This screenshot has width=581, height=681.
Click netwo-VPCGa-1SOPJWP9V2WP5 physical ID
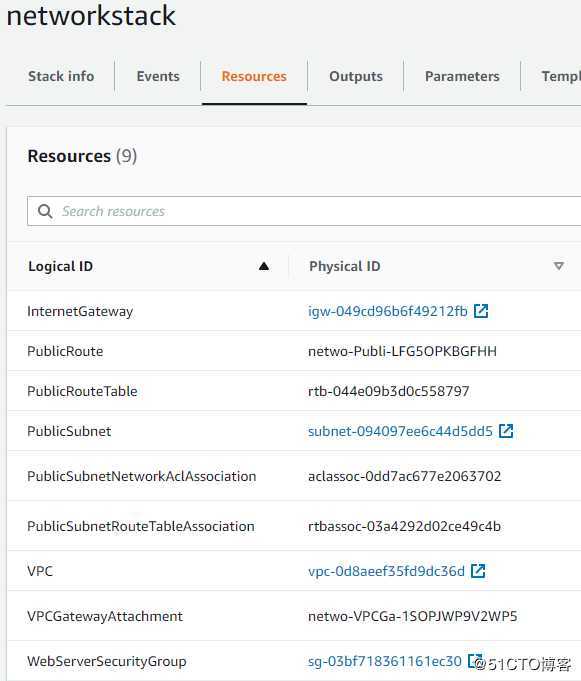413,616
